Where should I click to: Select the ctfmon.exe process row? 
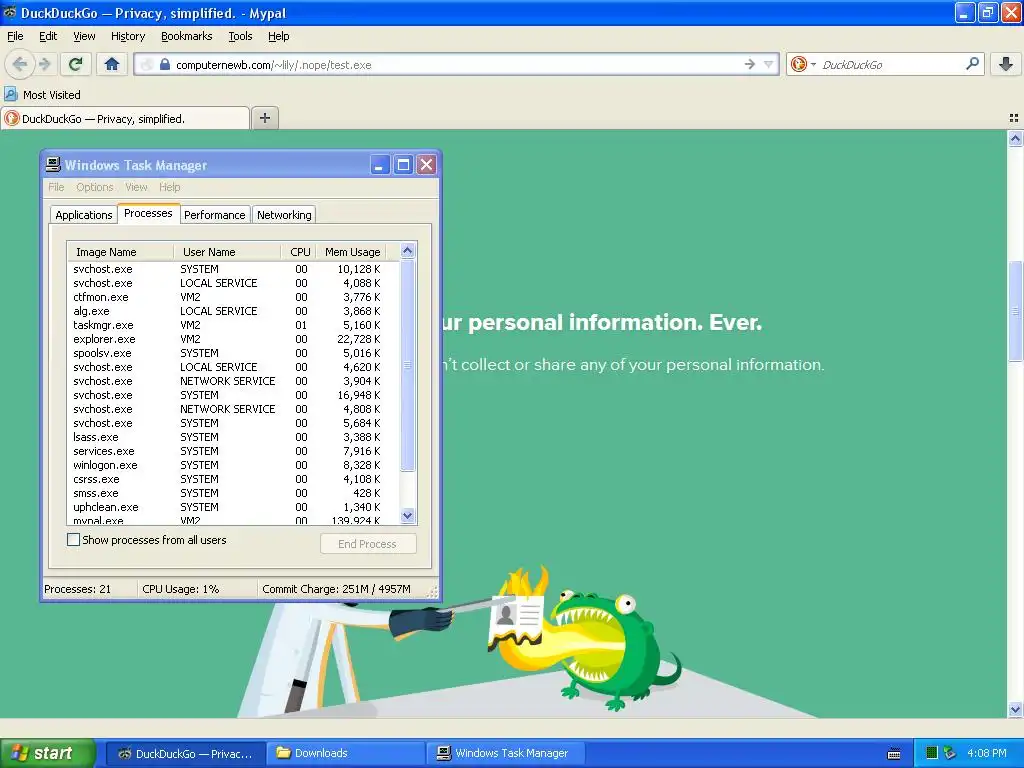pos(233,297)
